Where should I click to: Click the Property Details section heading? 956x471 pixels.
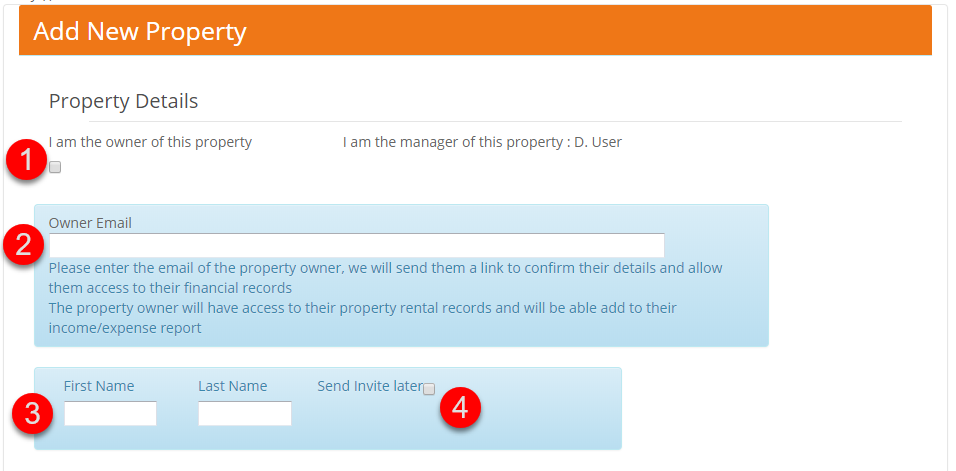pyautogui.click(x=123, y=101)
